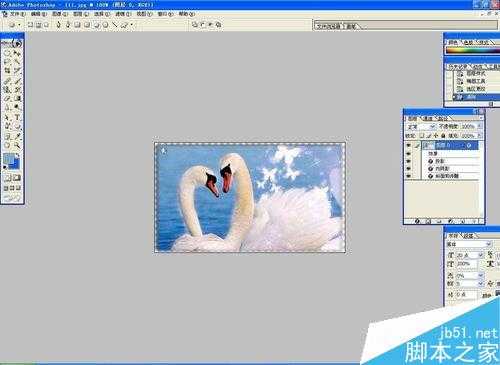Open the 画笔 tab in the palette well
The image size is (500, 365).
point(351,26)
